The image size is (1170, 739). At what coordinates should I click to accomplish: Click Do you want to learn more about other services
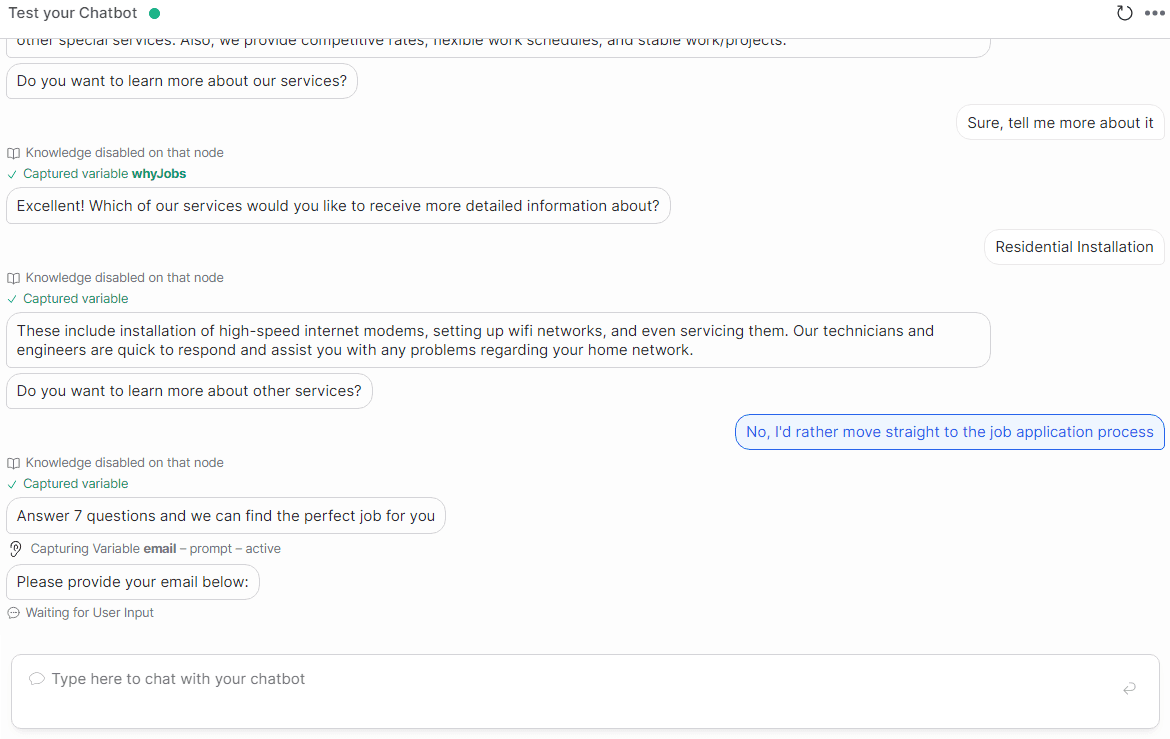189,391
